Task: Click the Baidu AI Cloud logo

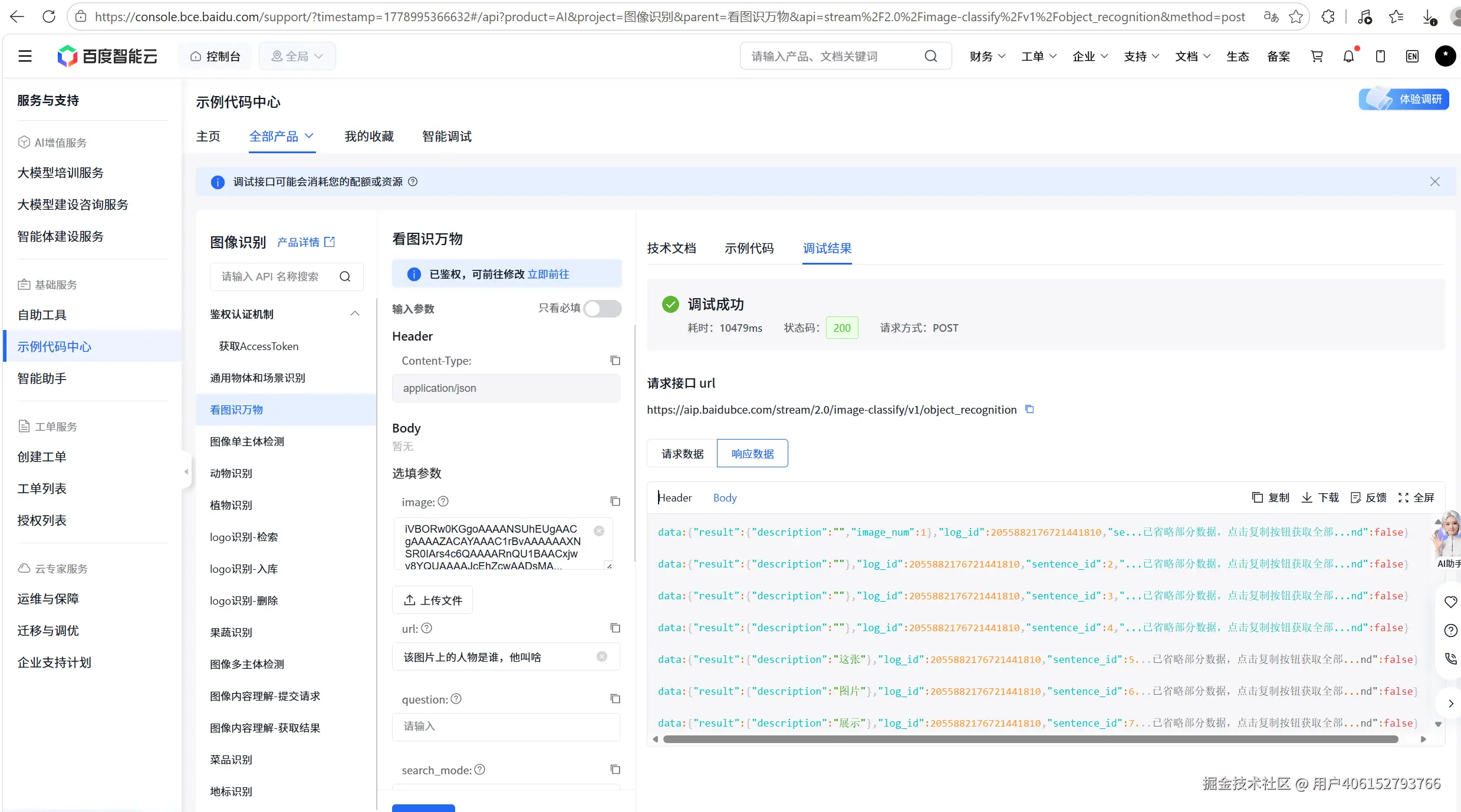Action: [x=107, y=56]
